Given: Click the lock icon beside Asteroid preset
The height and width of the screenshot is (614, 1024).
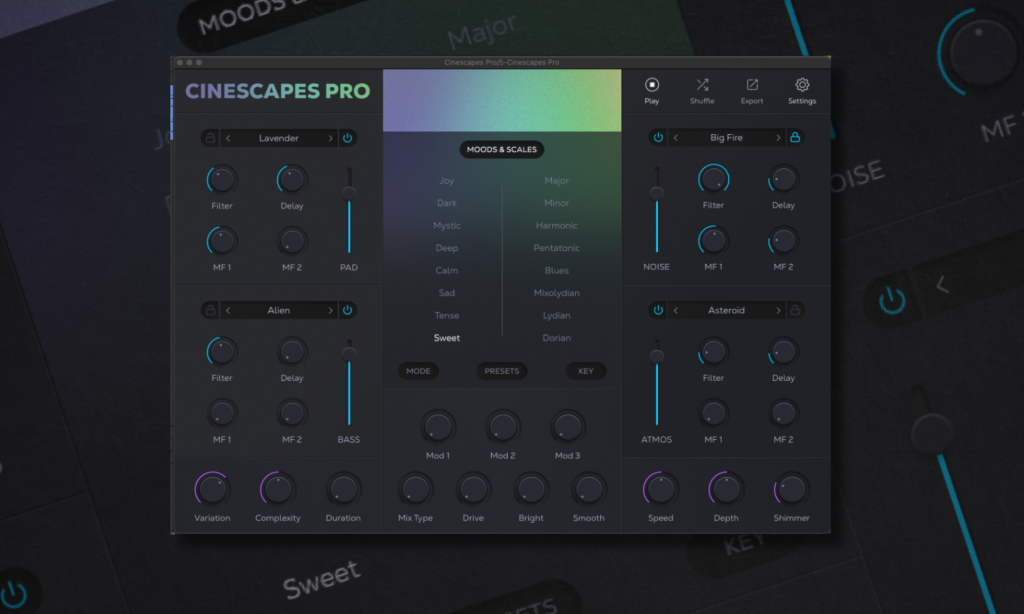Looking at the screenshot, I should point(795,310).
